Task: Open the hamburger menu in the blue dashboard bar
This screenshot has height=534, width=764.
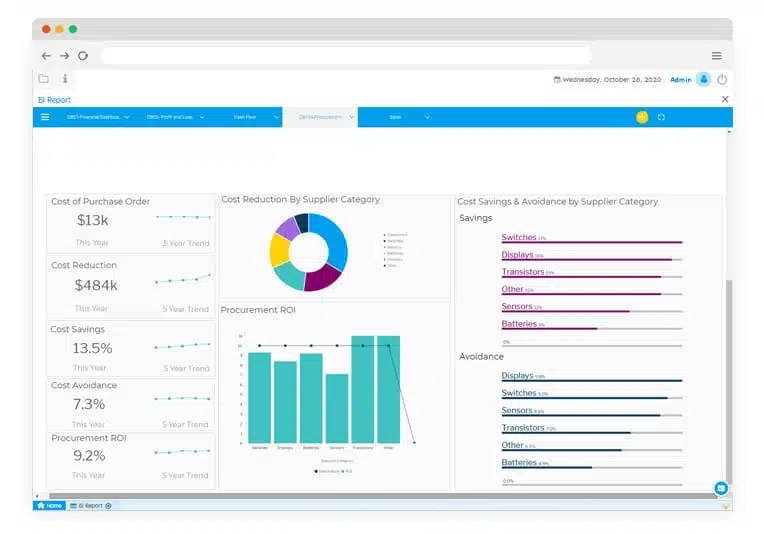Action: tap(45, 117)
